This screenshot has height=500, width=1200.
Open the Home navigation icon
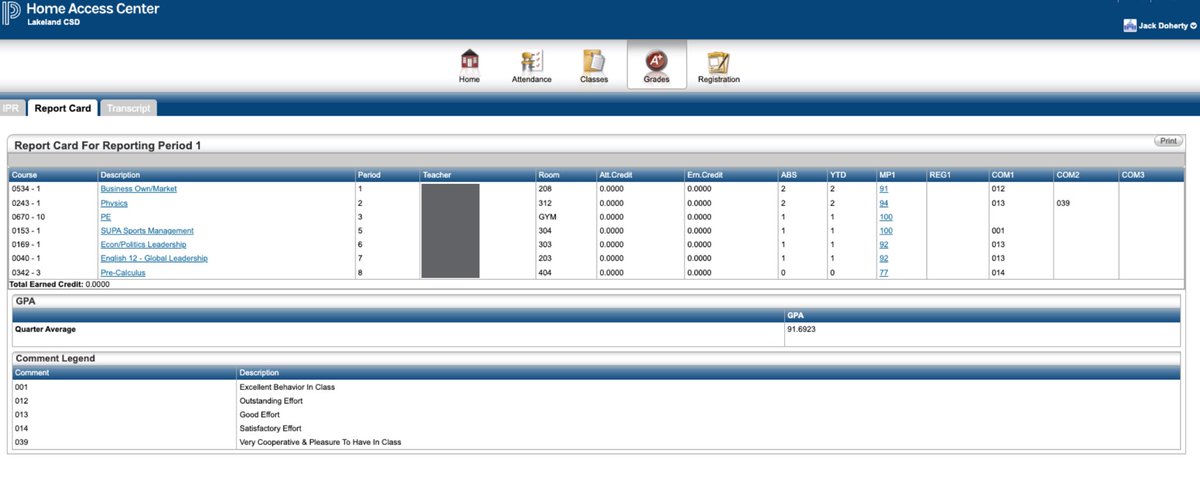point(469,65)
